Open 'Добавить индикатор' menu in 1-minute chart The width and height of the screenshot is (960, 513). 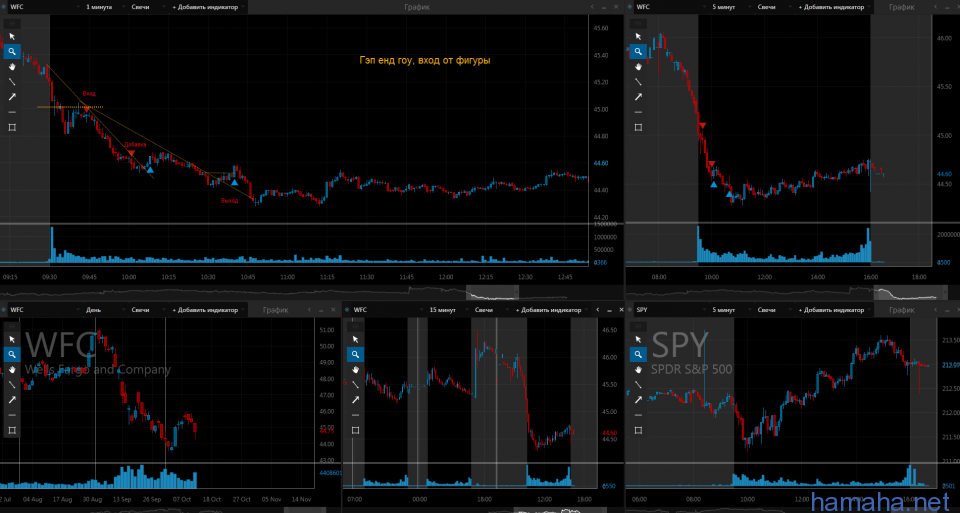click(207, 7)
